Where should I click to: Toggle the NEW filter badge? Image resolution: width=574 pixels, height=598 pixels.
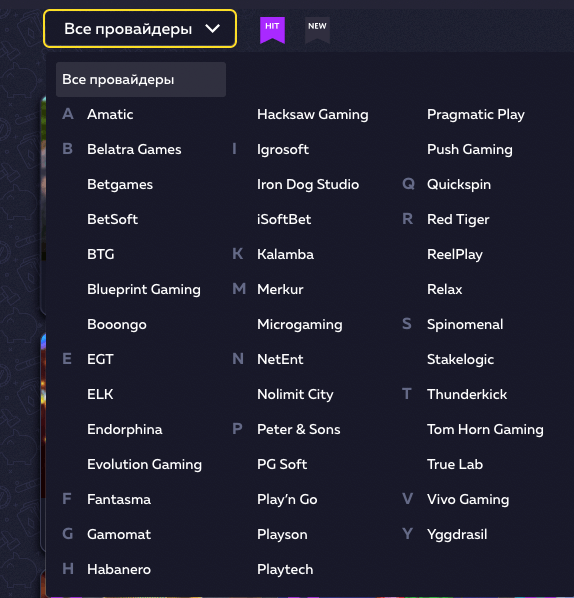[317, 30]
